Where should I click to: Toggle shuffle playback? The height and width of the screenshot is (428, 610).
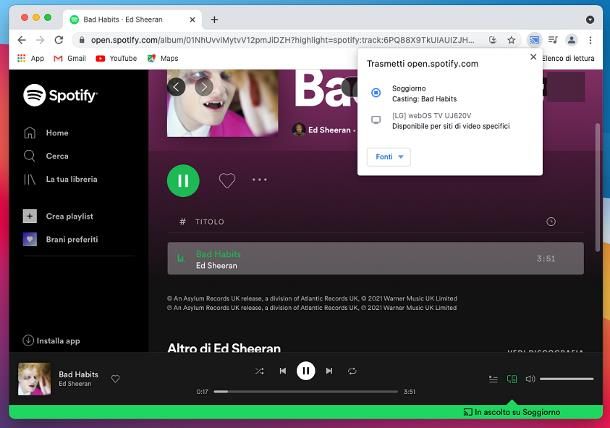(x=259, y=371)
